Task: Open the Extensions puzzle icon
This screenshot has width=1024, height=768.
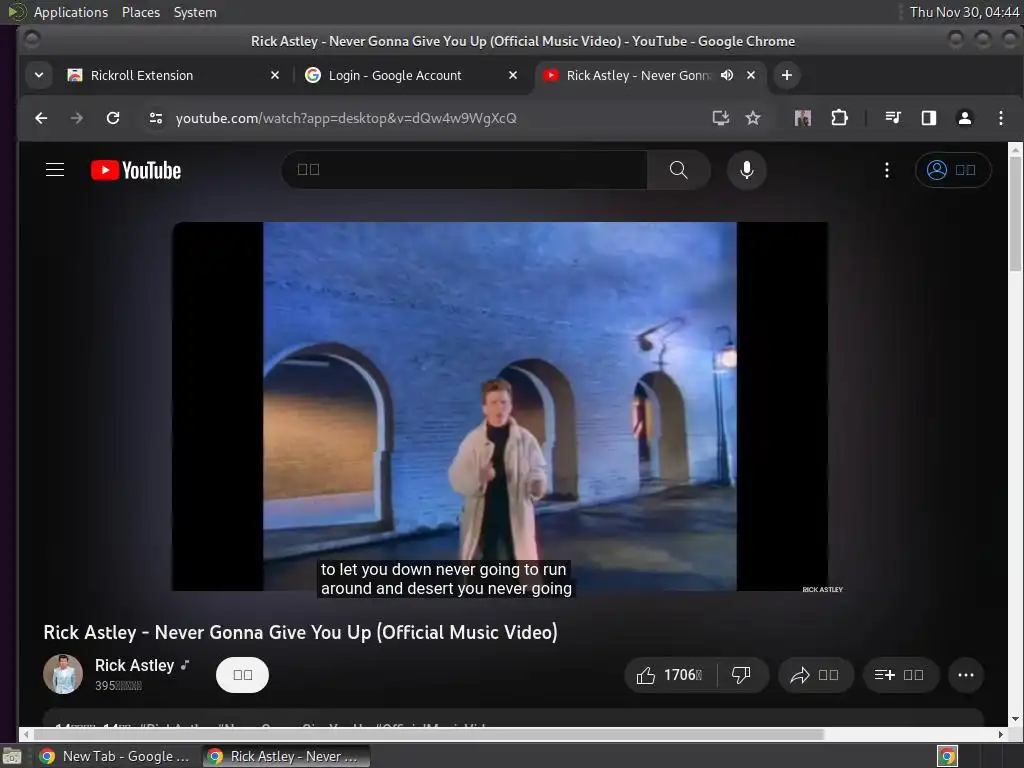Action: tap(839, 118)
